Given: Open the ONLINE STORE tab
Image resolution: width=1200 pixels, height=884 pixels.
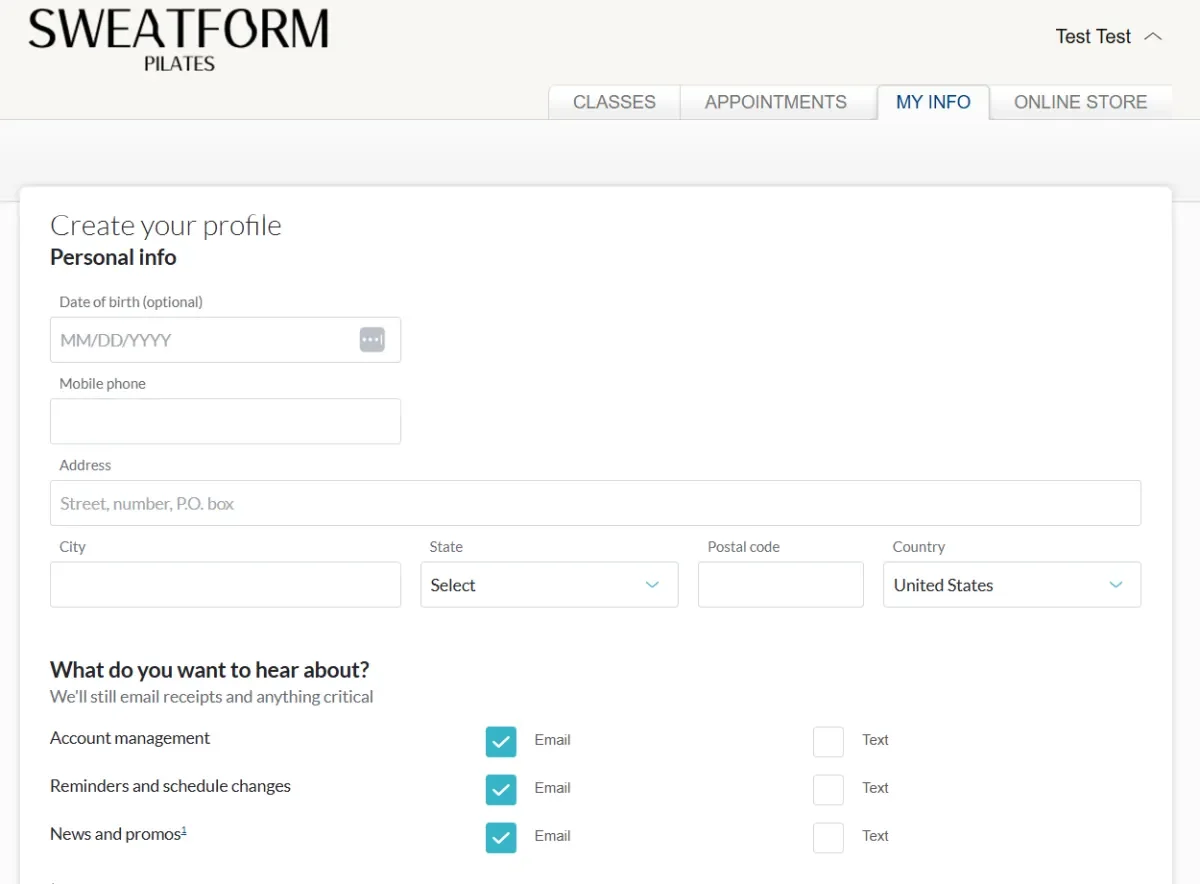Looking at the screenshot, I should (1080, 101).
